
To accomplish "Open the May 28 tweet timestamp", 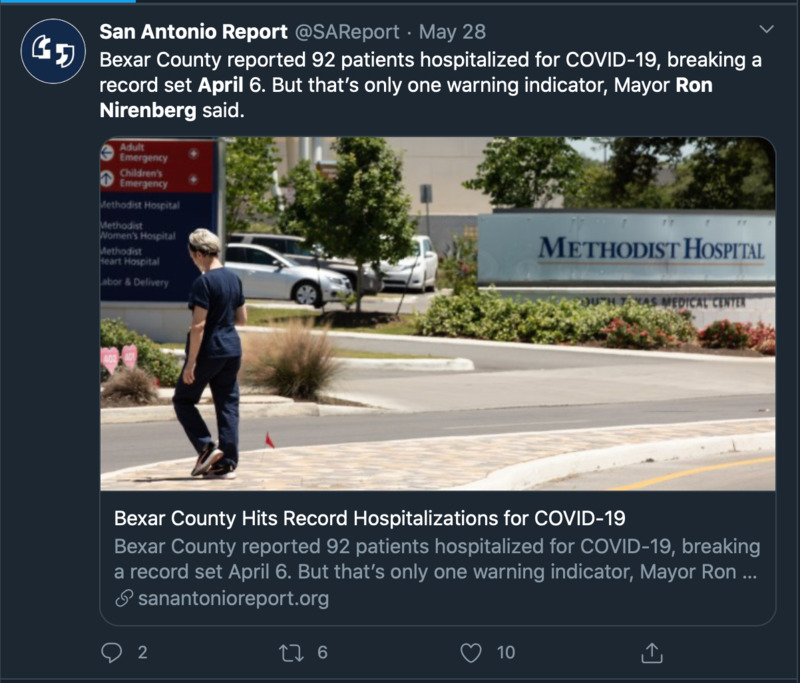I will click(452, 32).
